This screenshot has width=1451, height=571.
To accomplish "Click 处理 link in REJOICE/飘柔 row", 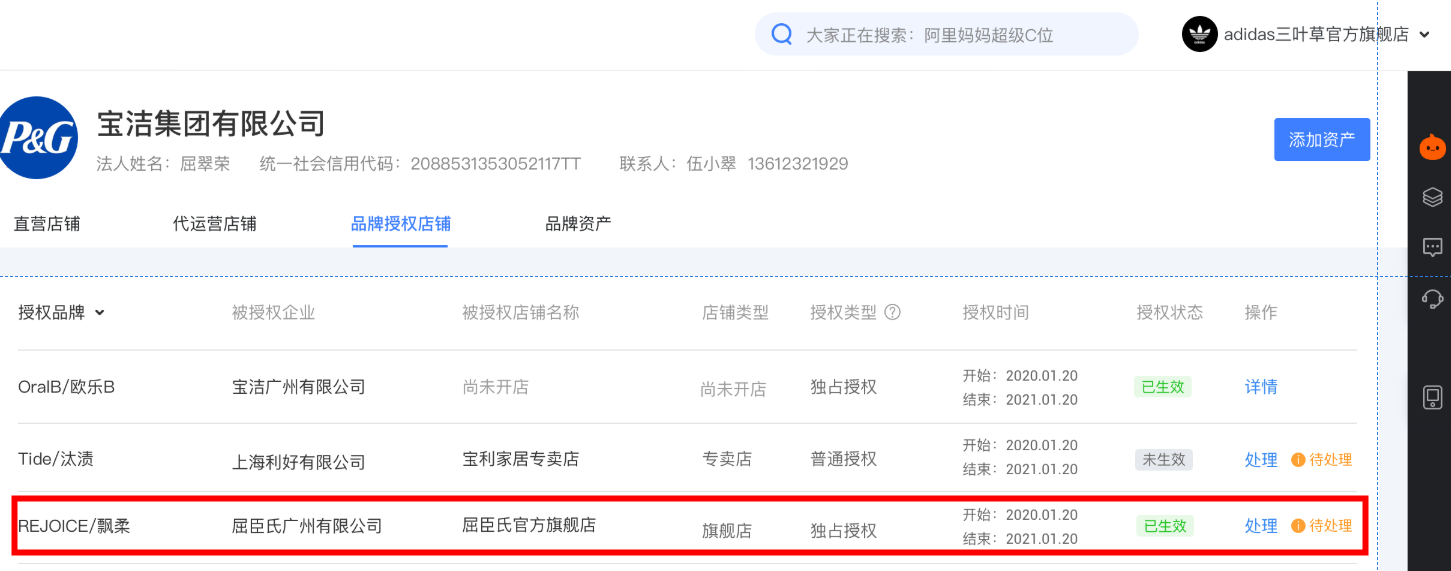I will click(1261, 526).
